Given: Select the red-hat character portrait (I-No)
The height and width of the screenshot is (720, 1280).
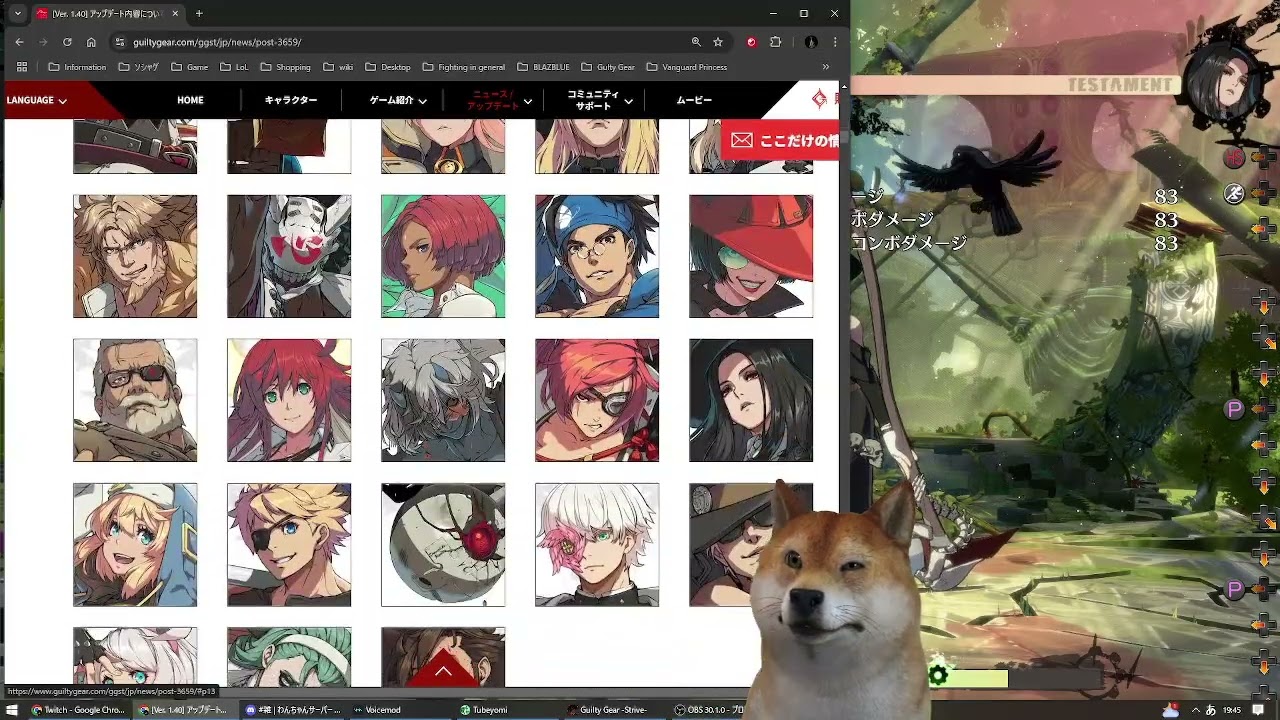Looking at the screenshot, I should (751, 256).
